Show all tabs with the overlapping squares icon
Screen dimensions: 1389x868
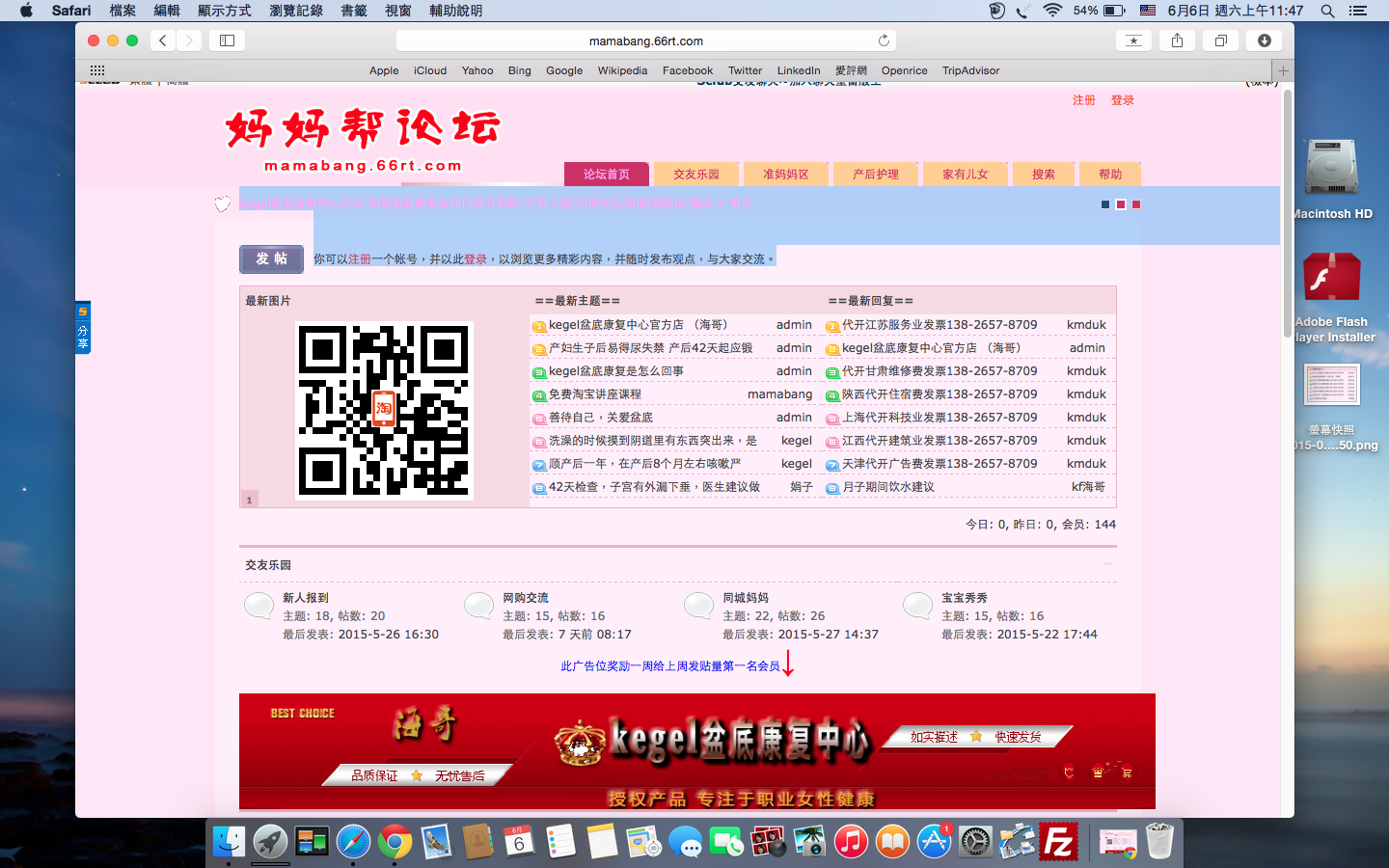pyautogui.click(x=1220, y=41)
